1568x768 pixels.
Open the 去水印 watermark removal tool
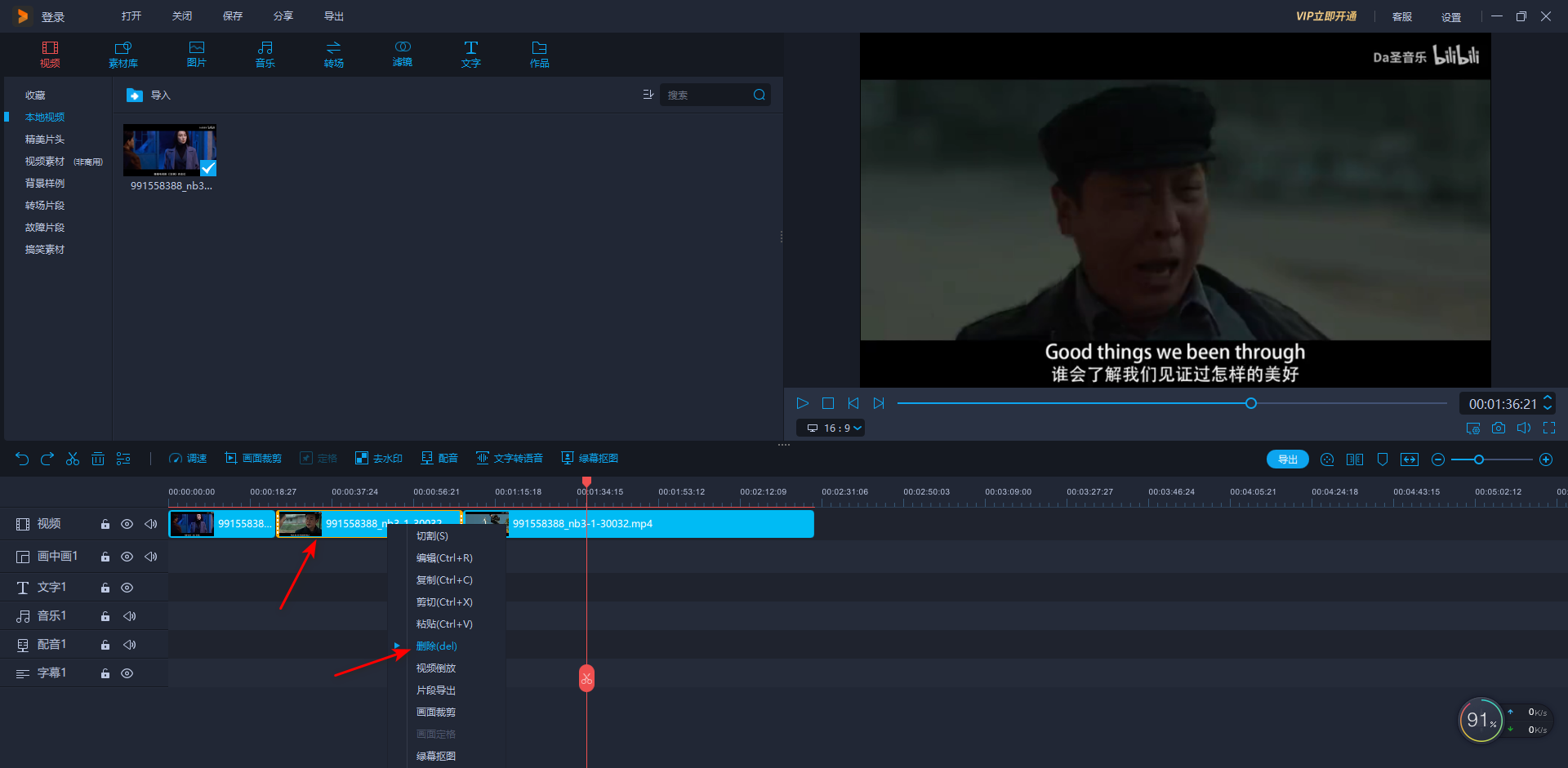click(379, 459)
